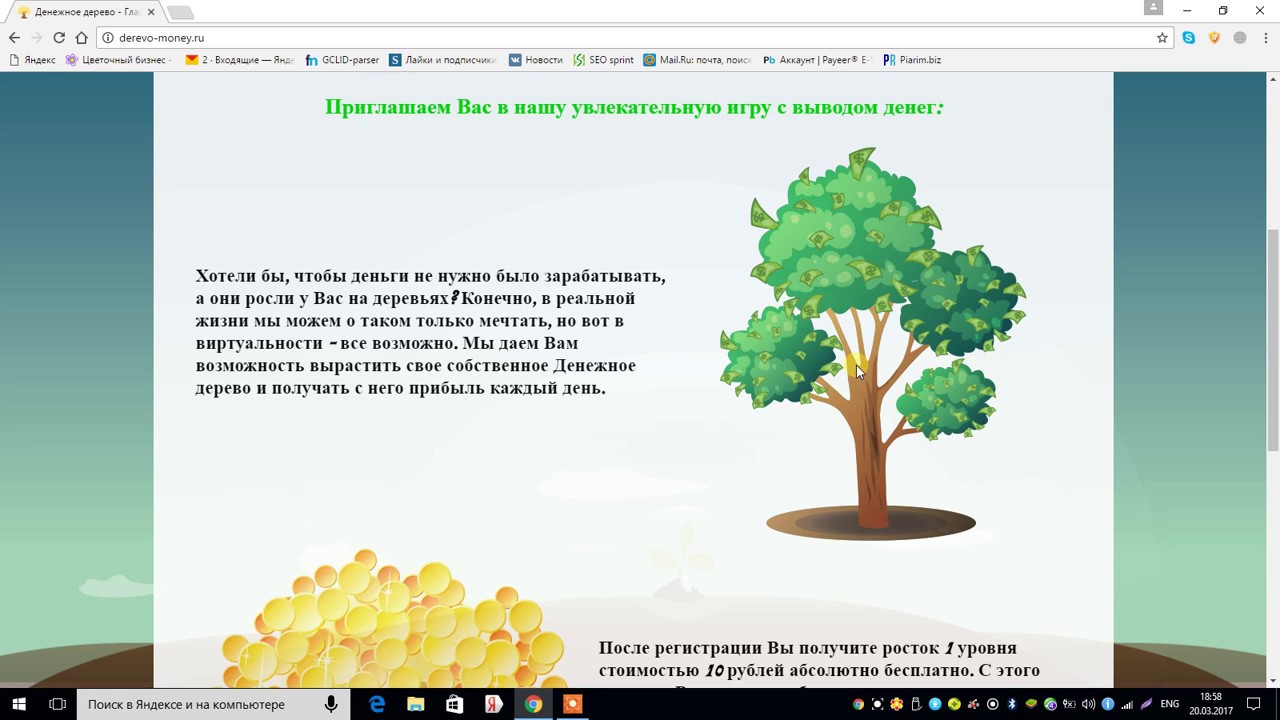Viewport: 1280px width, 720px height.
Task: Launch Yandex Browser from taskbar
Action: 494,704
